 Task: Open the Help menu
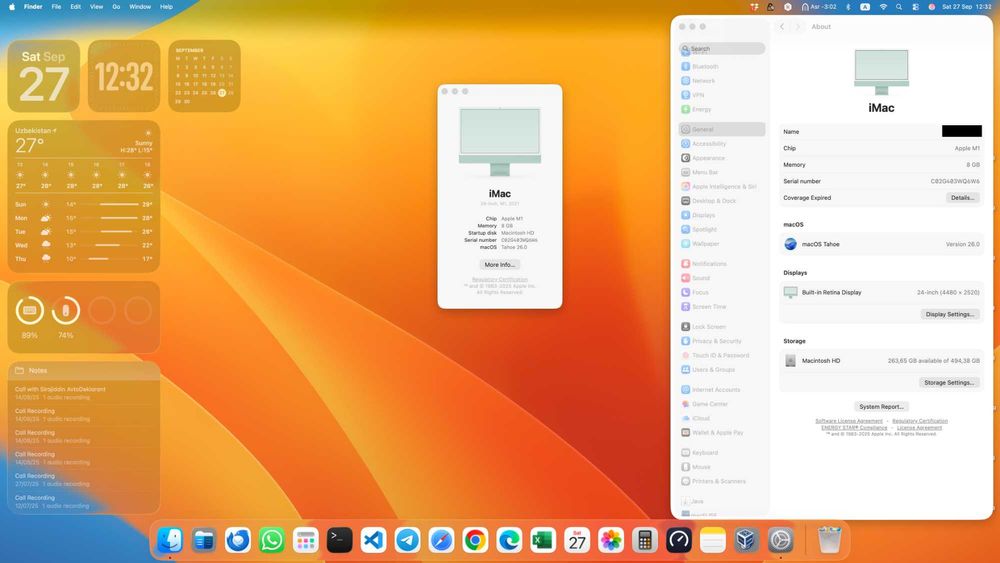[166, 6]
